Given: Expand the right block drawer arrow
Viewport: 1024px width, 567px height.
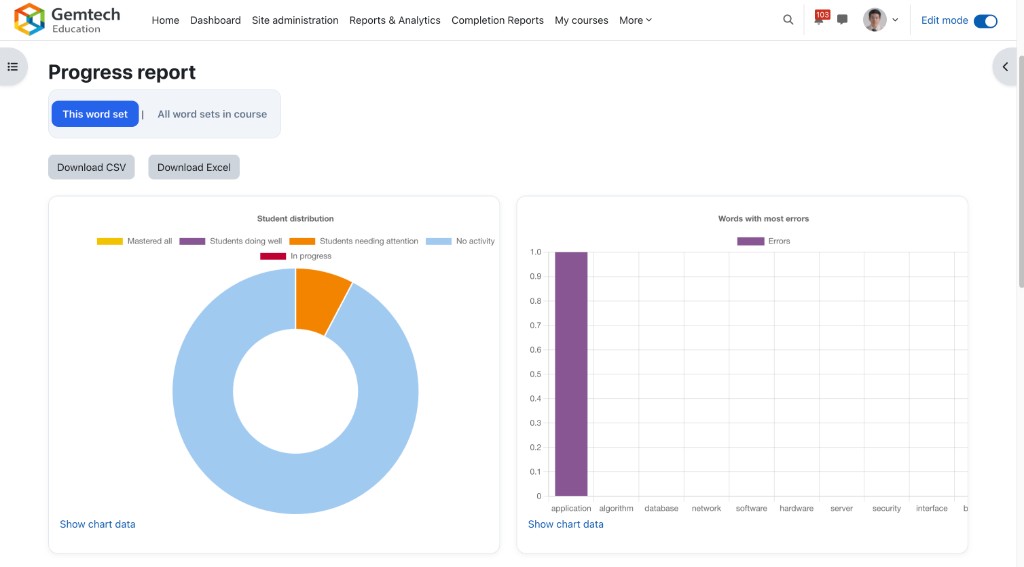Looking at the screenshot, I should click(x=1005, y=67).
